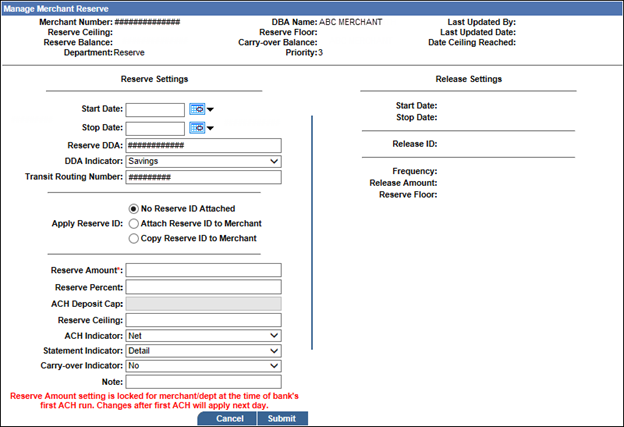Click the disabled ACH Deposit Cap field
Image resolution: width=624 pixels, height=427 pixels.
click(x=203, y=304)
